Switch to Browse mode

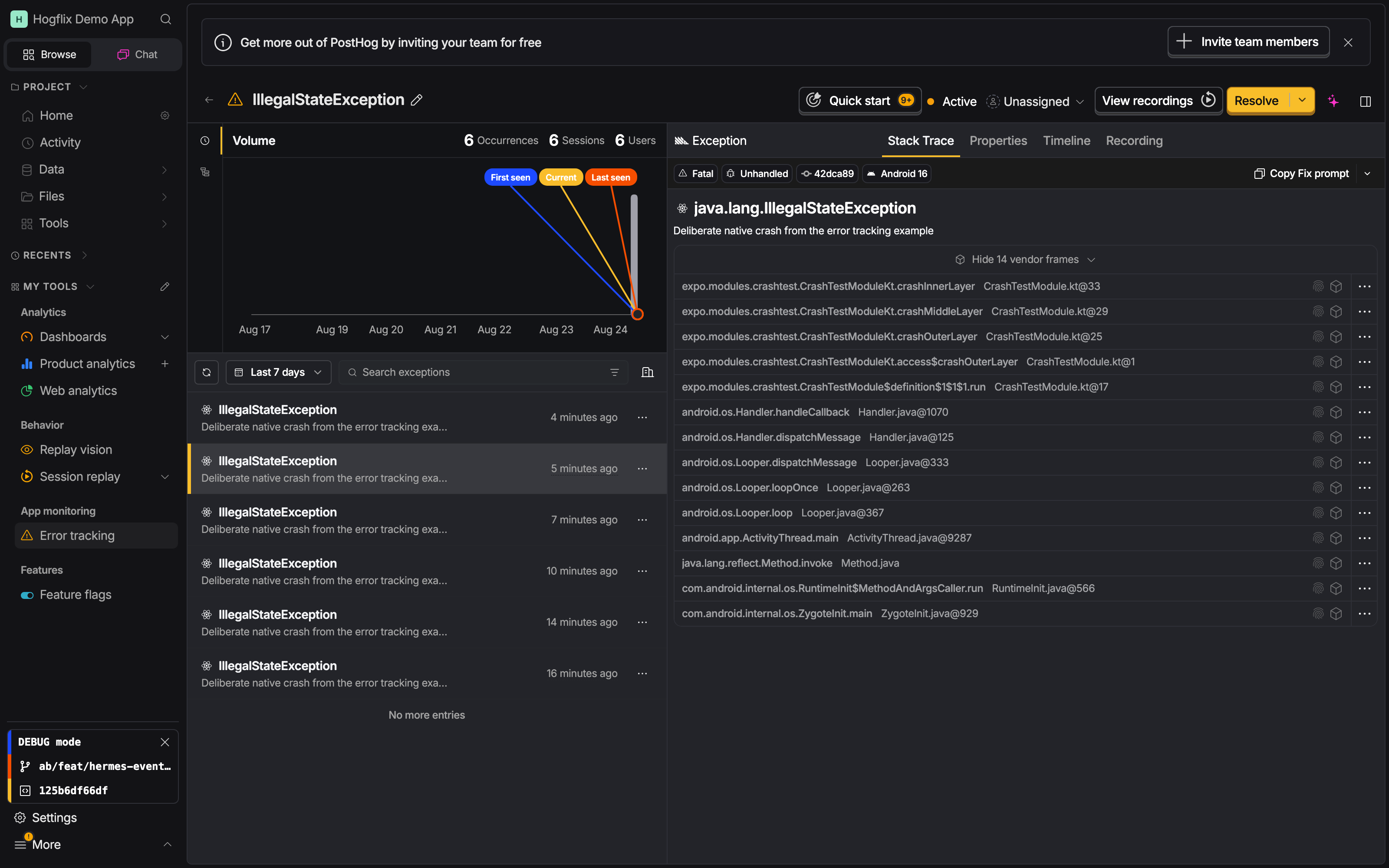[49, 55]
